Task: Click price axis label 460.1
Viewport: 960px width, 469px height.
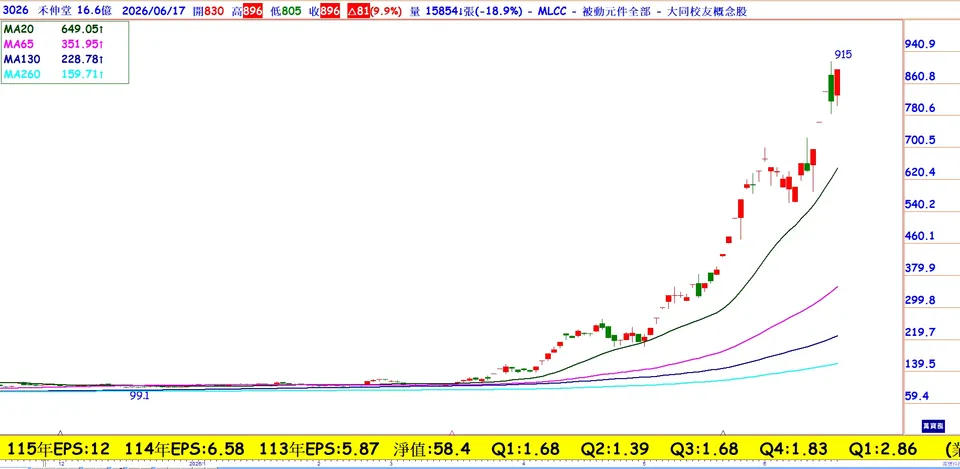Action: (x=920, y=236)
